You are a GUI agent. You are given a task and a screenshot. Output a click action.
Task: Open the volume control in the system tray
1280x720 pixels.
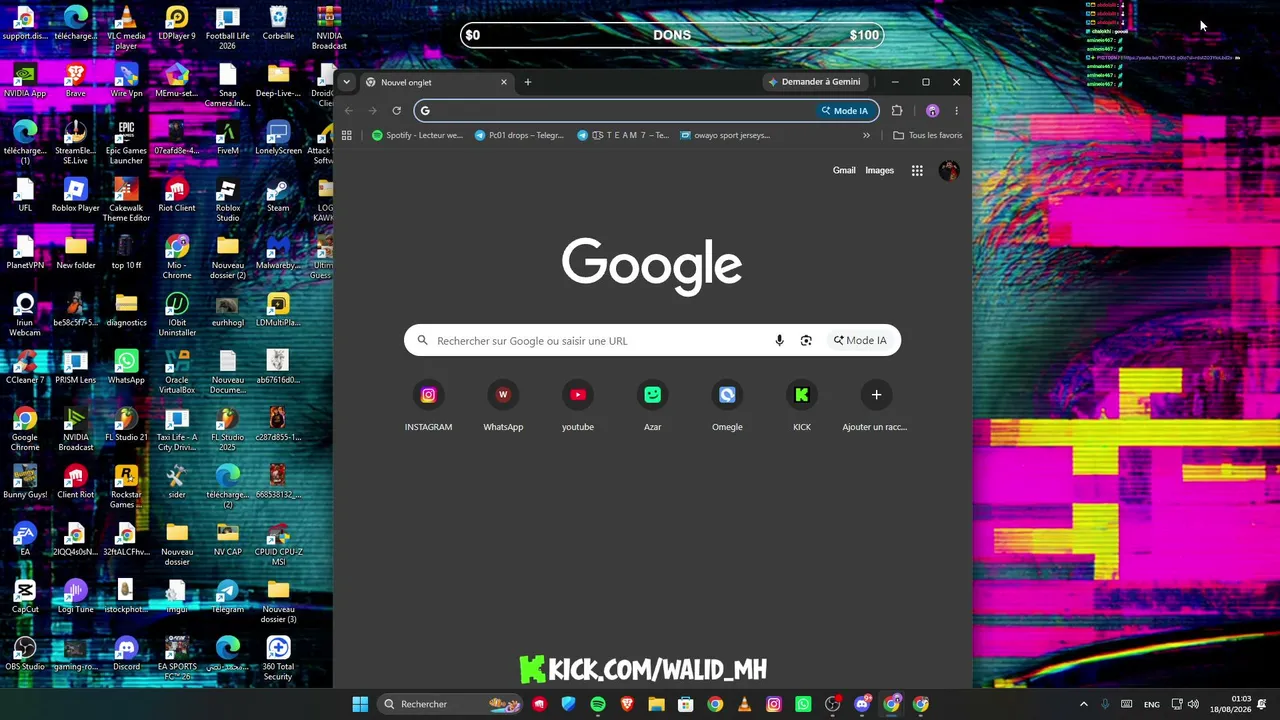pos(1193,704)
